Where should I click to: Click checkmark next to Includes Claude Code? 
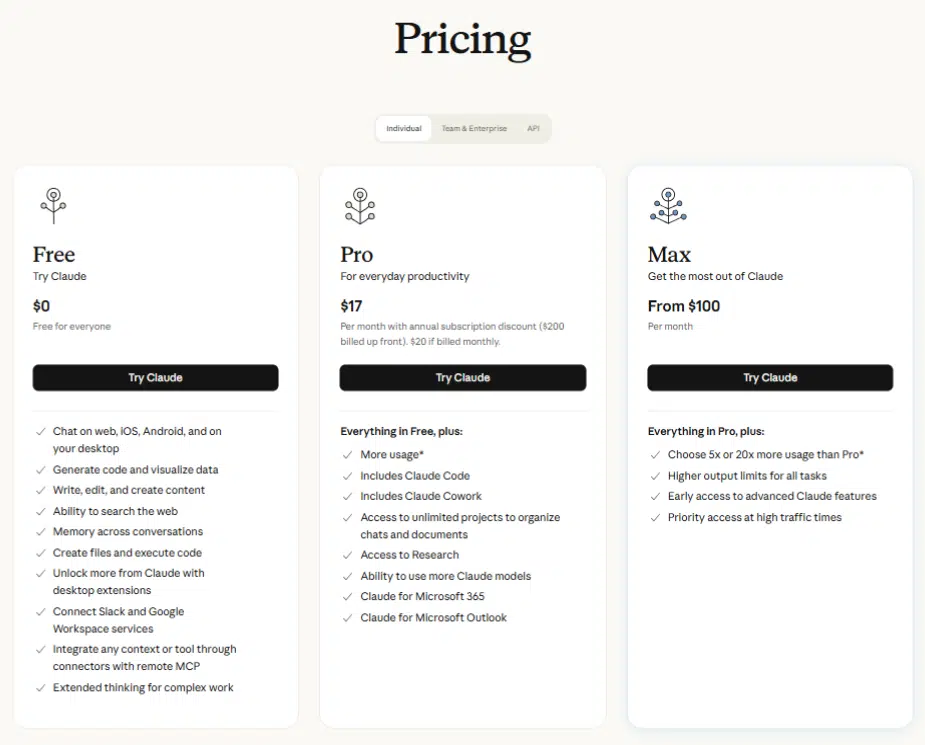[347, 476]
